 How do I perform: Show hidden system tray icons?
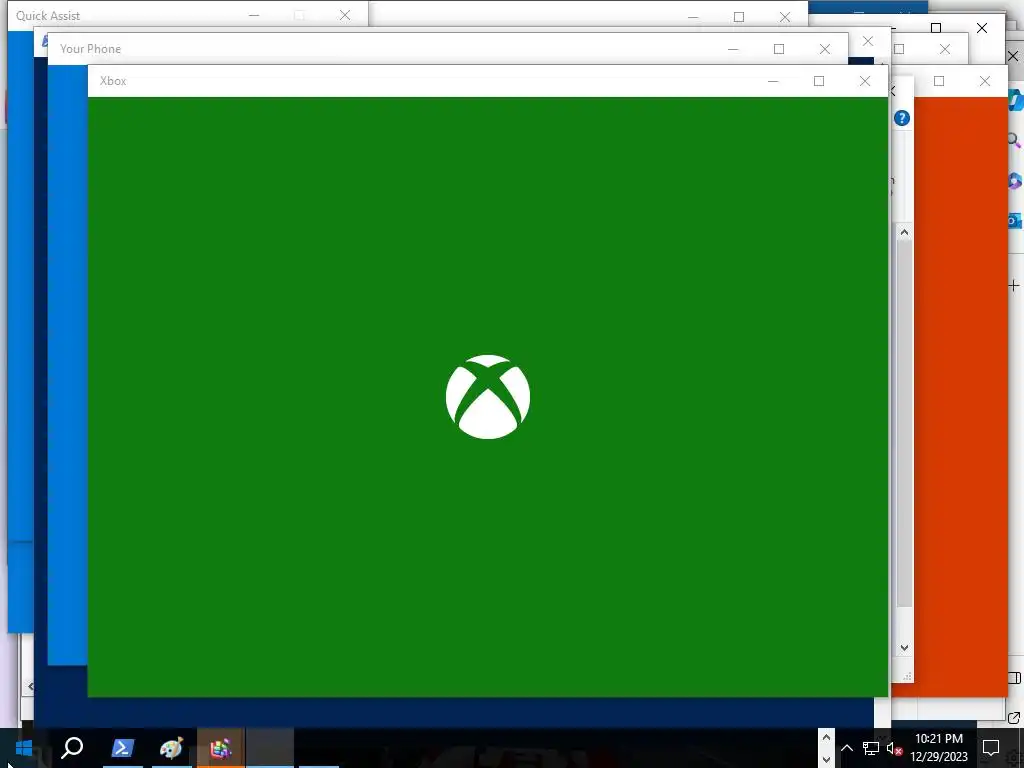(846, 748)
